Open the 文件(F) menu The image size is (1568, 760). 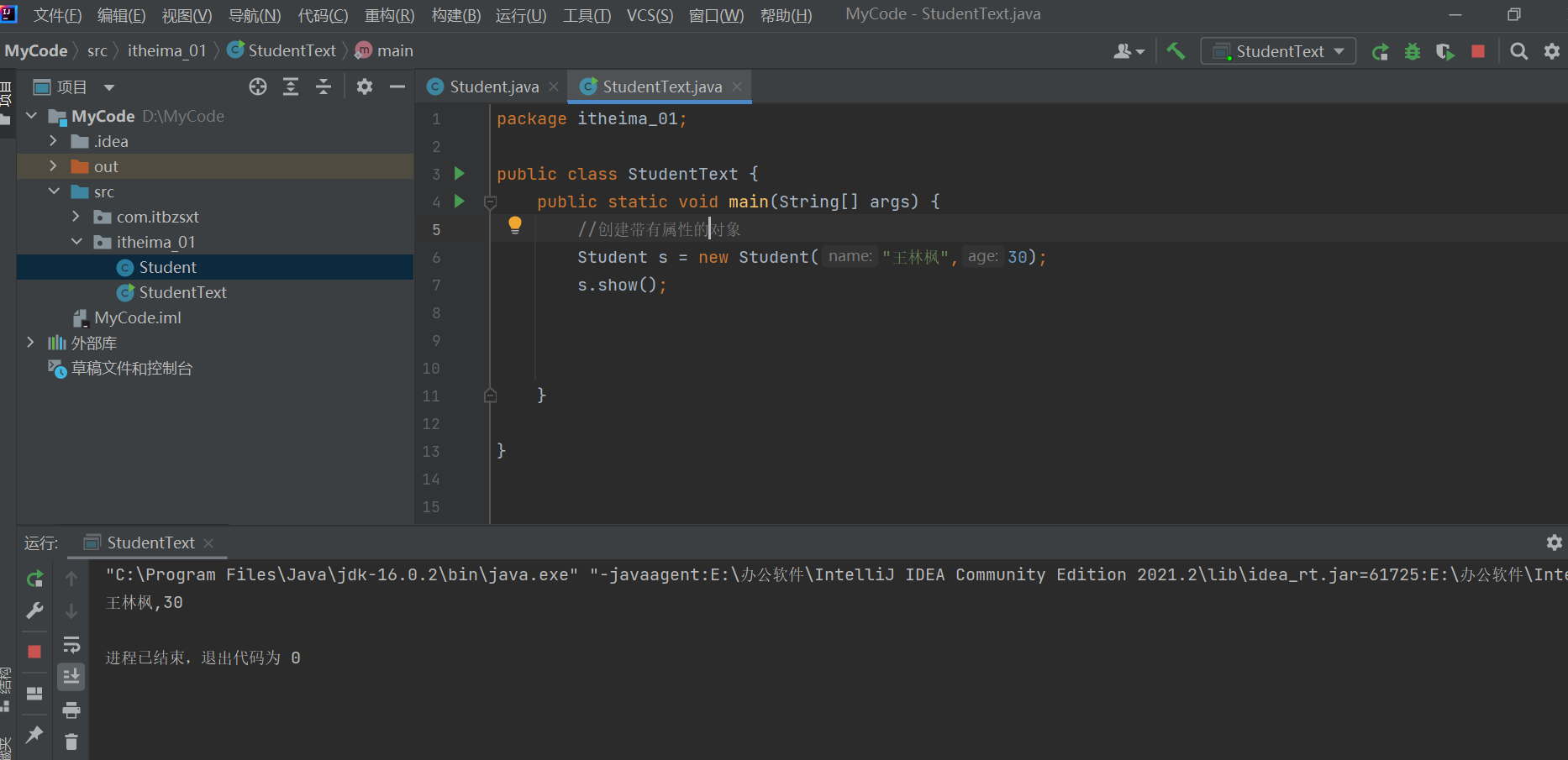click(57, 15)
